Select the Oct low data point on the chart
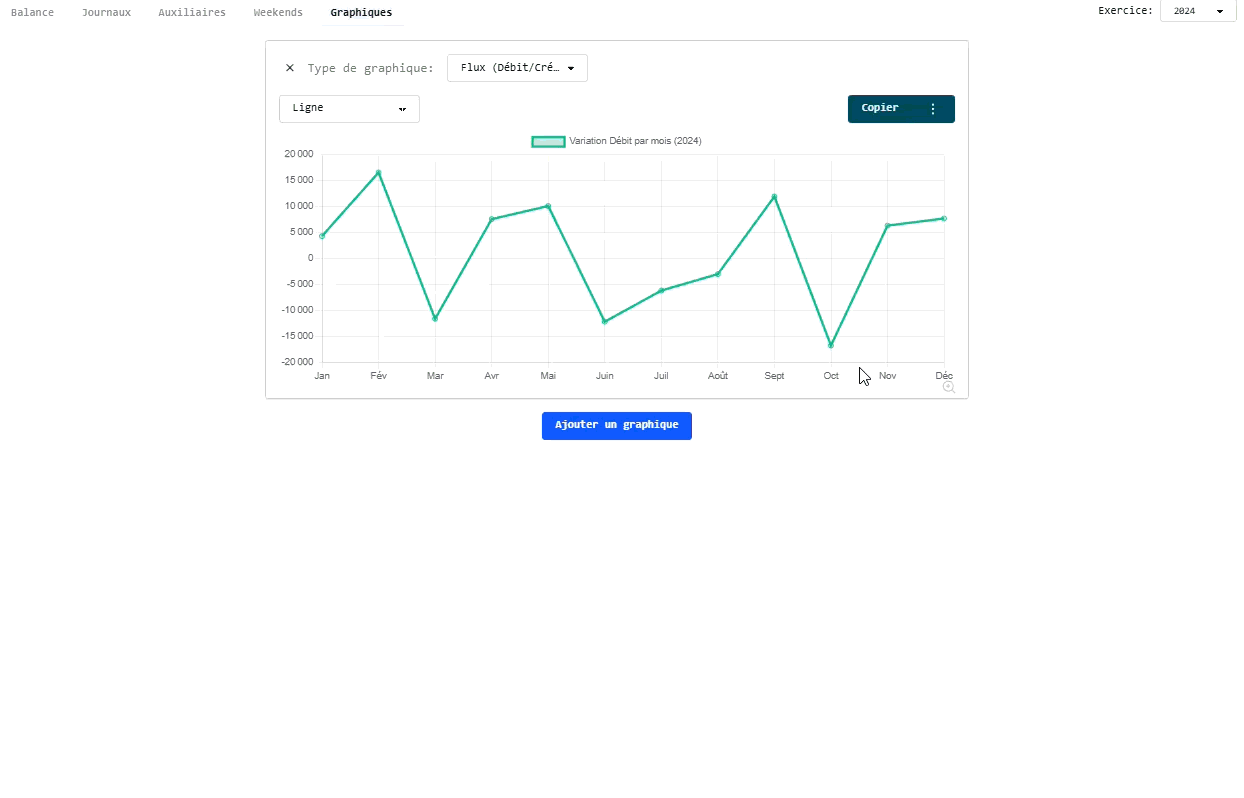1244x798 pixels. click(830, 345)
